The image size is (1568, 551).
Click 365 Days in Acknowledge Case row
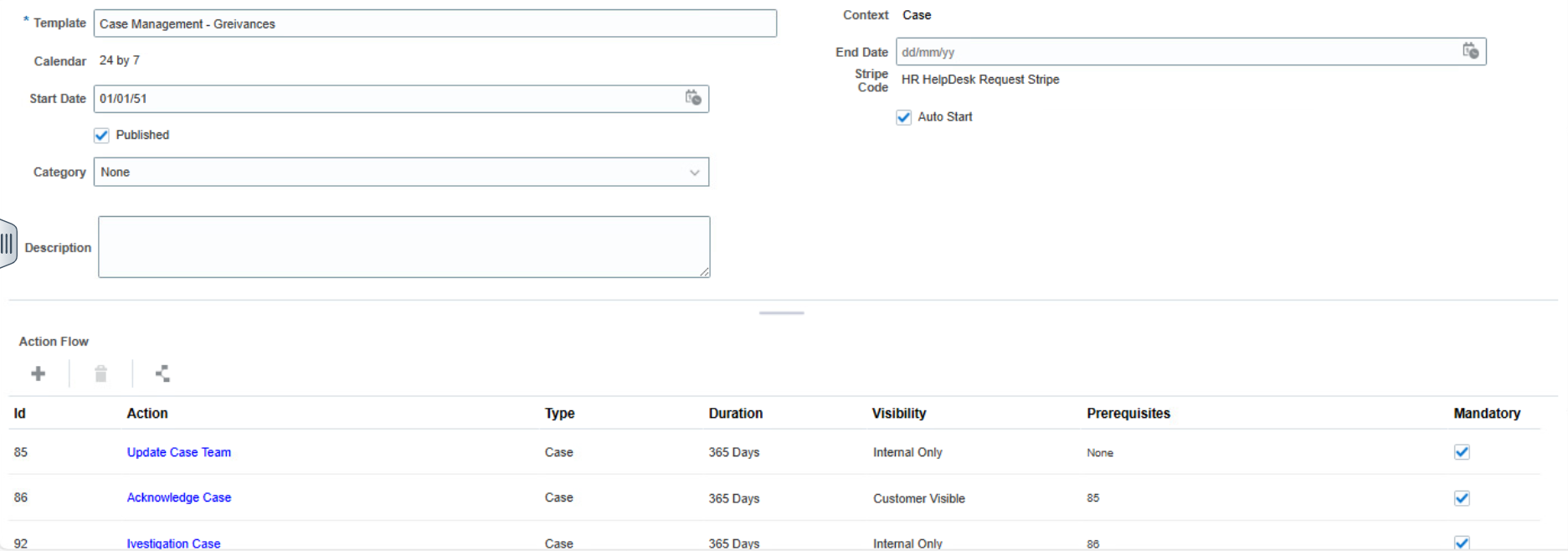734,498
